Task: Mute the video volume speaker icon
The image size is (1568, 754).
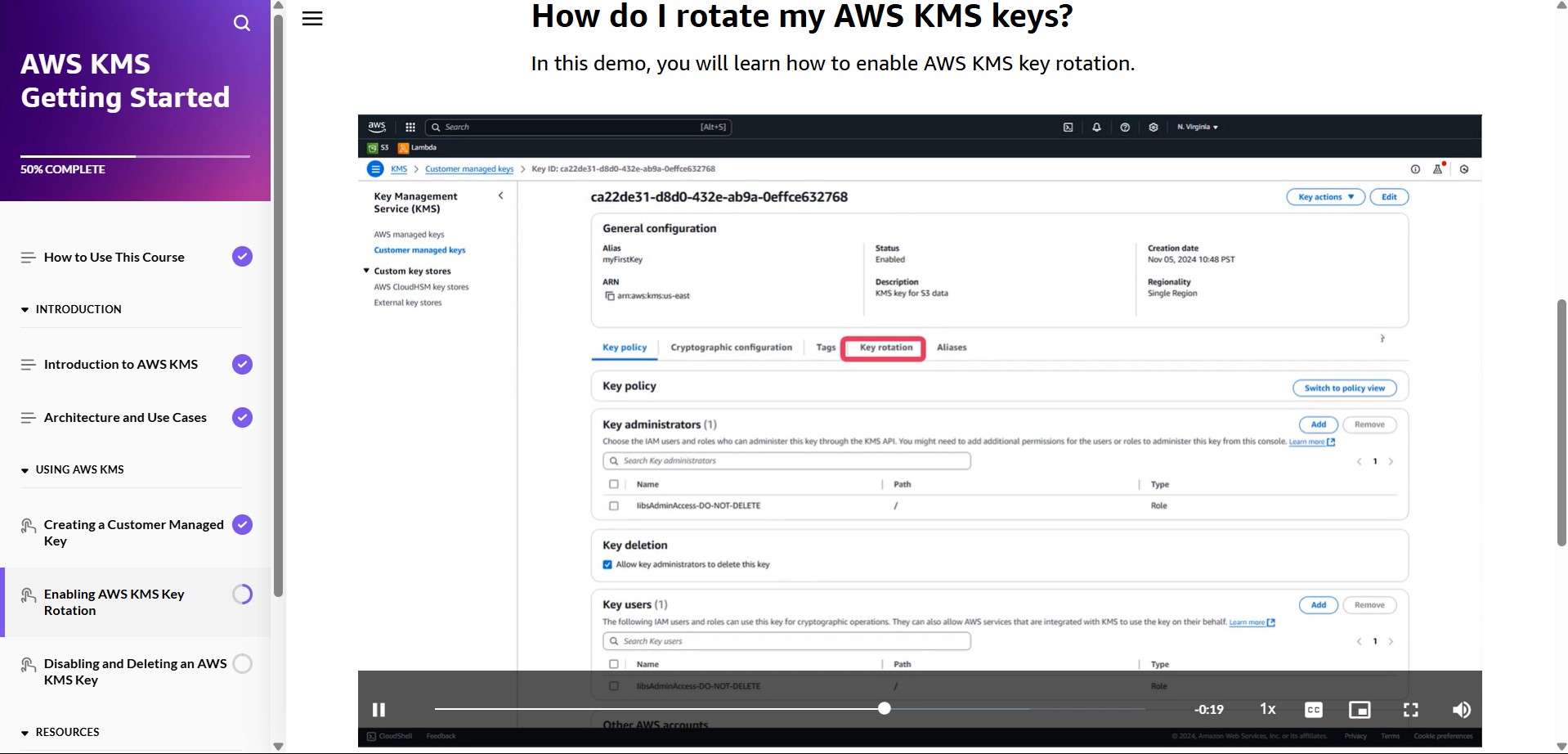Action: [x=1461, y=710]
